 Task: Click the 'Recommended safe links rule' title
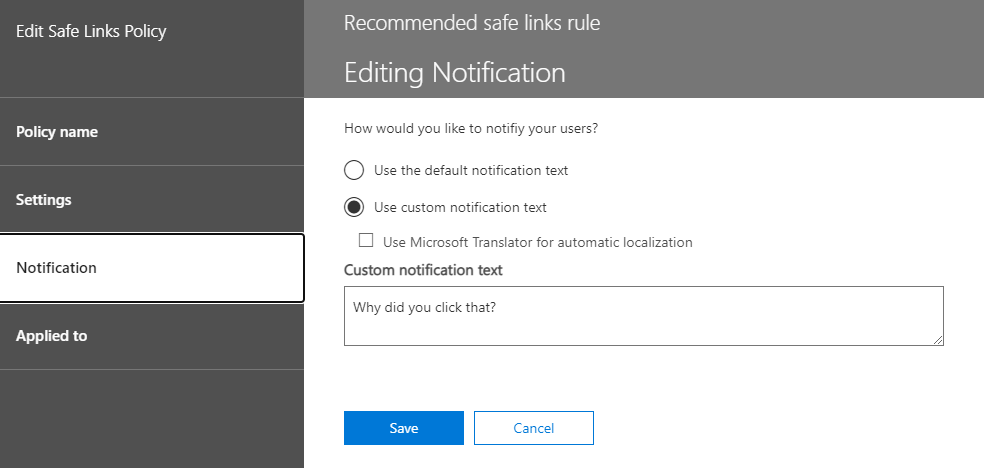472,23
